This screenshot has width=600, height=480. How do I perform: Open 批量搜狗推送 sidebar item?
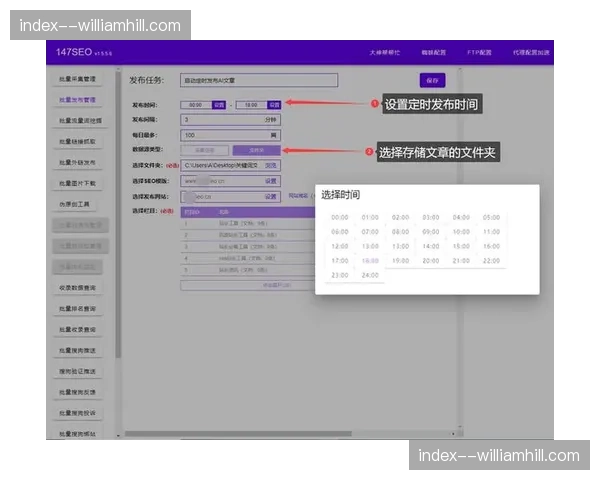(x=78, y=351)
